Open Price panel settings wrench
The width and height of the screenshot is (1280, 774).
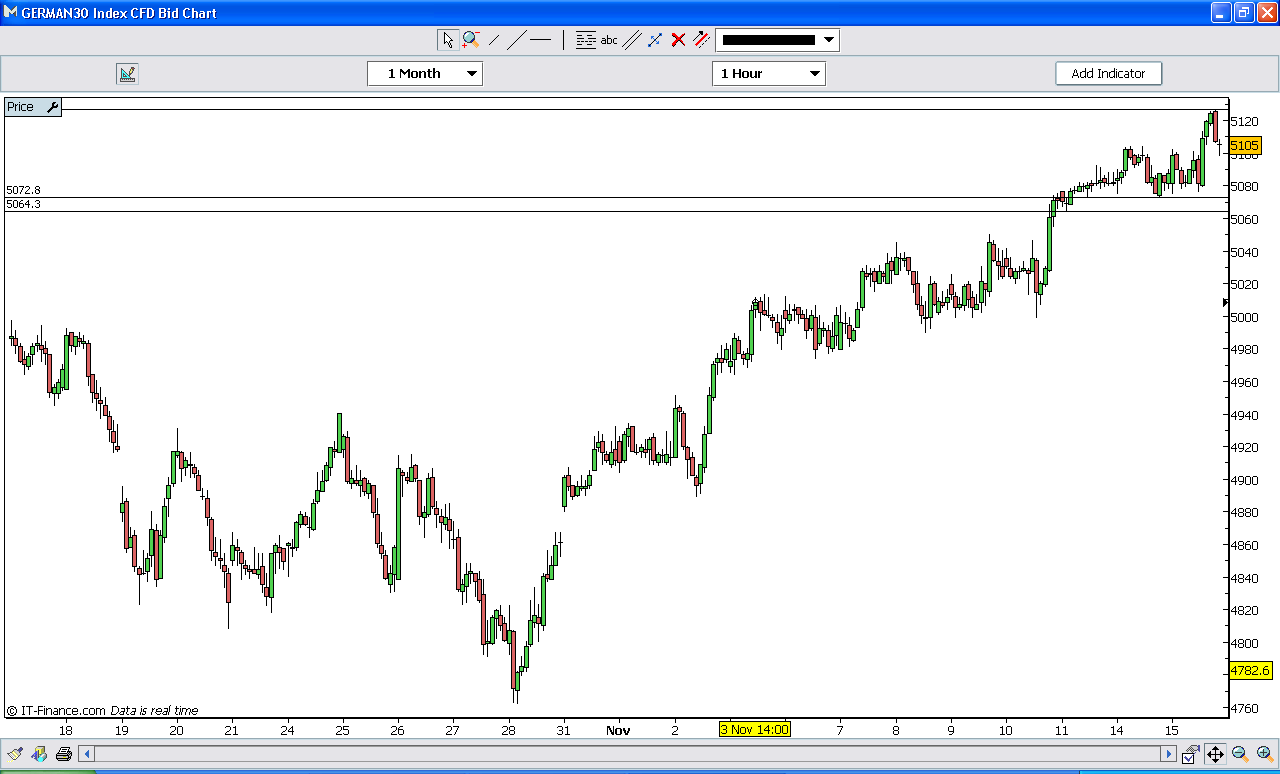pos(52,107)
